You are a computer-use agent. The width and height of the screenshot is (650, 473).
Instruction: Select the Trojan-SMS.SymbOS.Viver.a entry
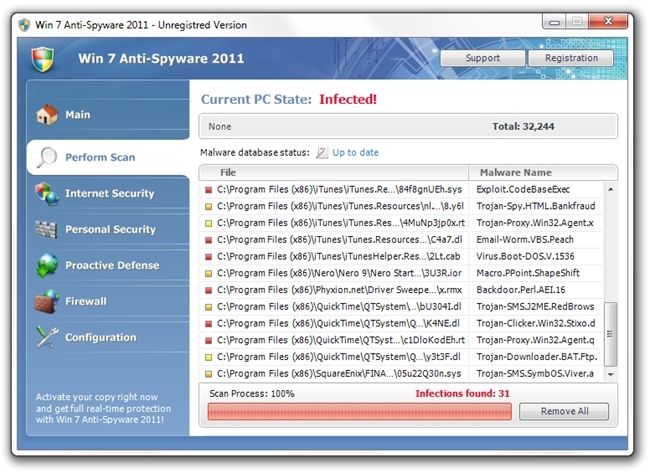[x=535, y=374]
